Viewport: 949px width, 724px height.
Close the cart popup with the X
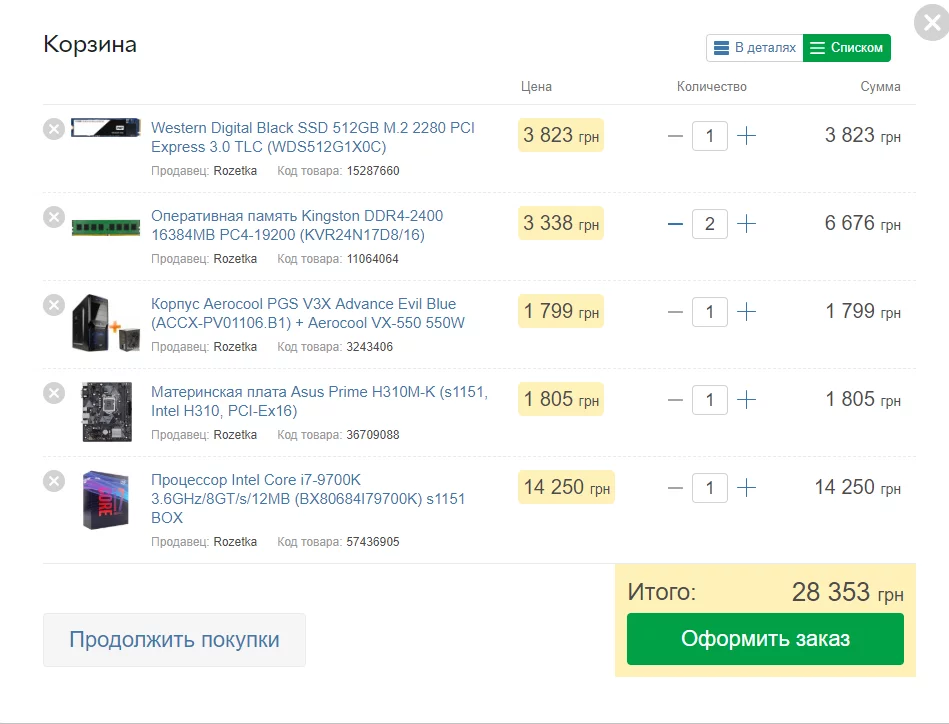click(x=932, y=23)
